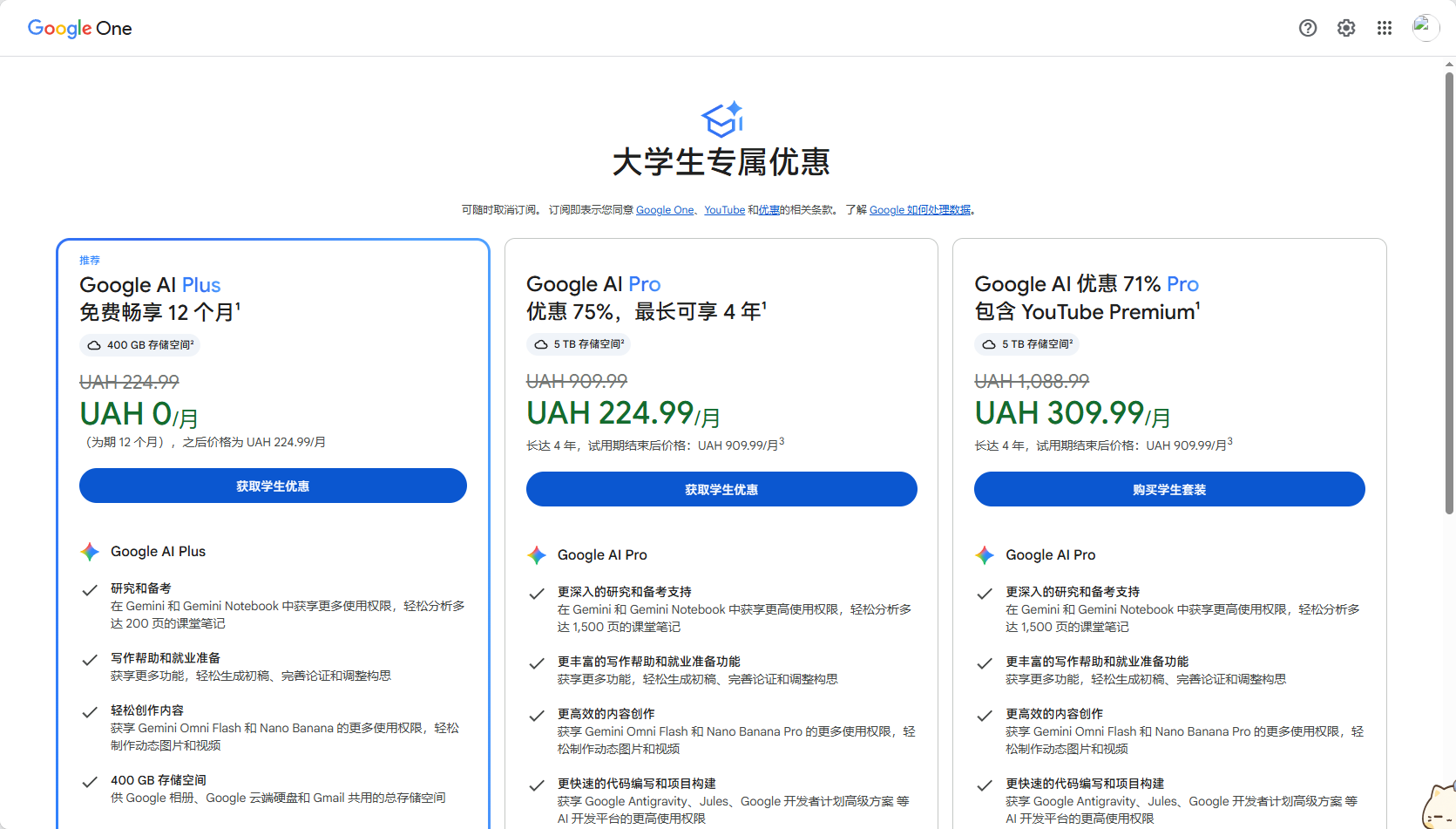1456x829 pixels.
Task: Open Google 如何处理数据 link
Action: (920, 210)
